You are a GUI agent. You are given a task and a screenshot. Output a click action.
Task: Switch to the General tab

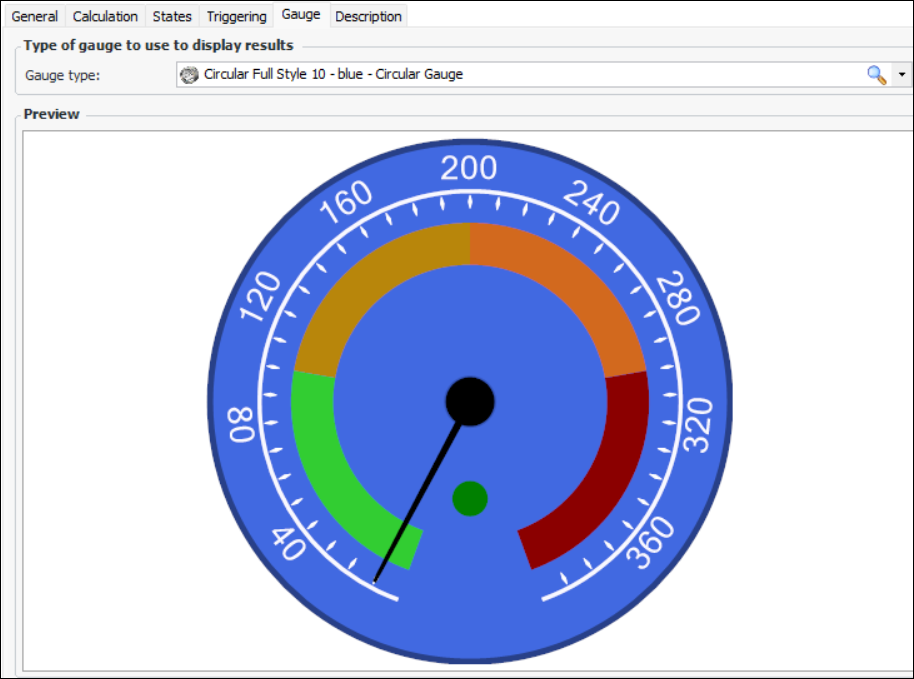[35, 16]
